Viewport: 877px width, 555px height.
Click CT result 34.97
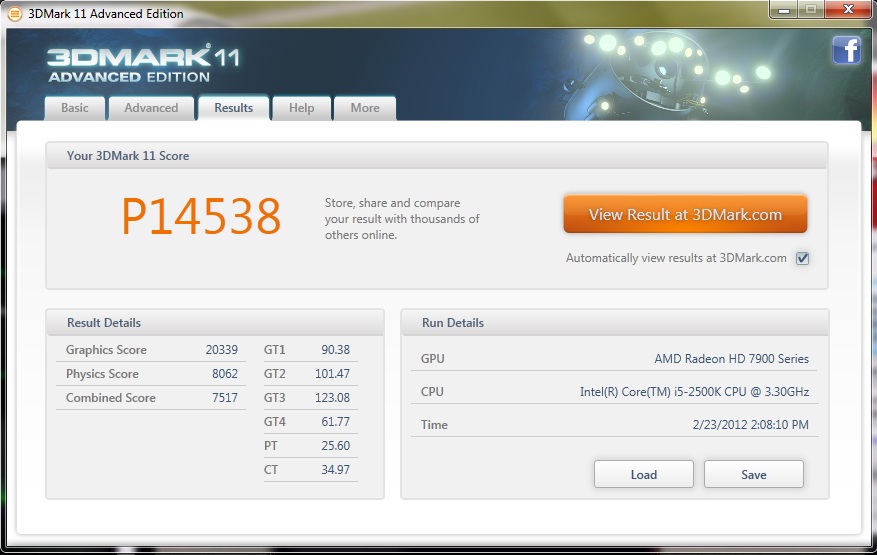(336, 470)
